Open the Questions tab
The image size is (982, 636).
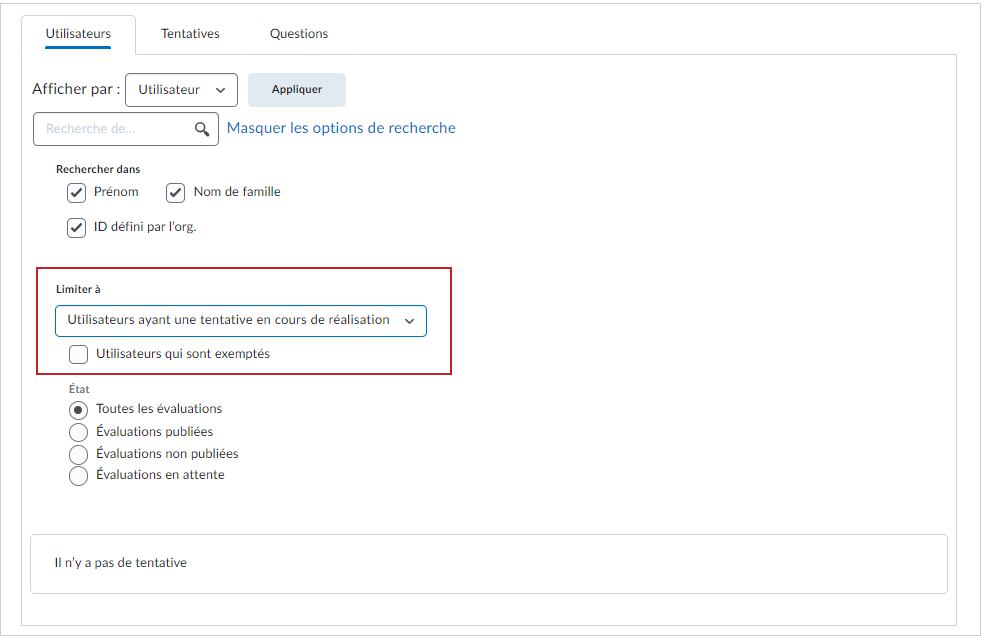pos(299,34)
